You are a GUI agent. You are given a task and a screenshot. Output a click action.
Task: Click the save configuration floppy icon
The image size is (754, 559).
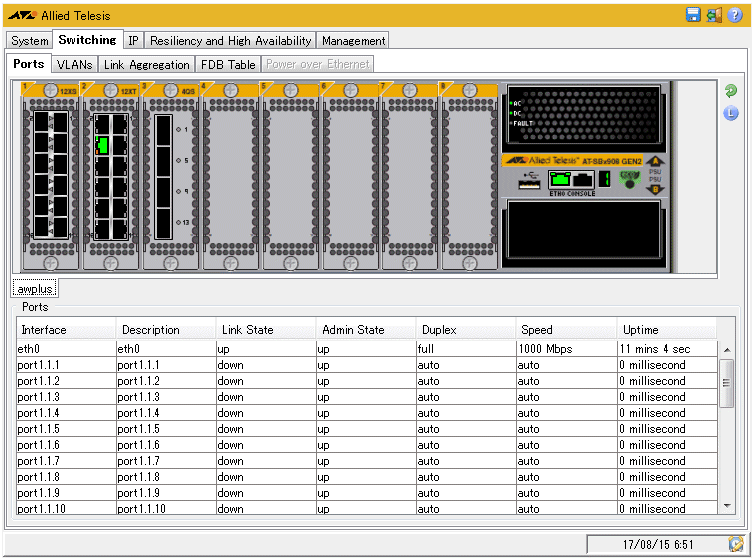click(693, 15)
